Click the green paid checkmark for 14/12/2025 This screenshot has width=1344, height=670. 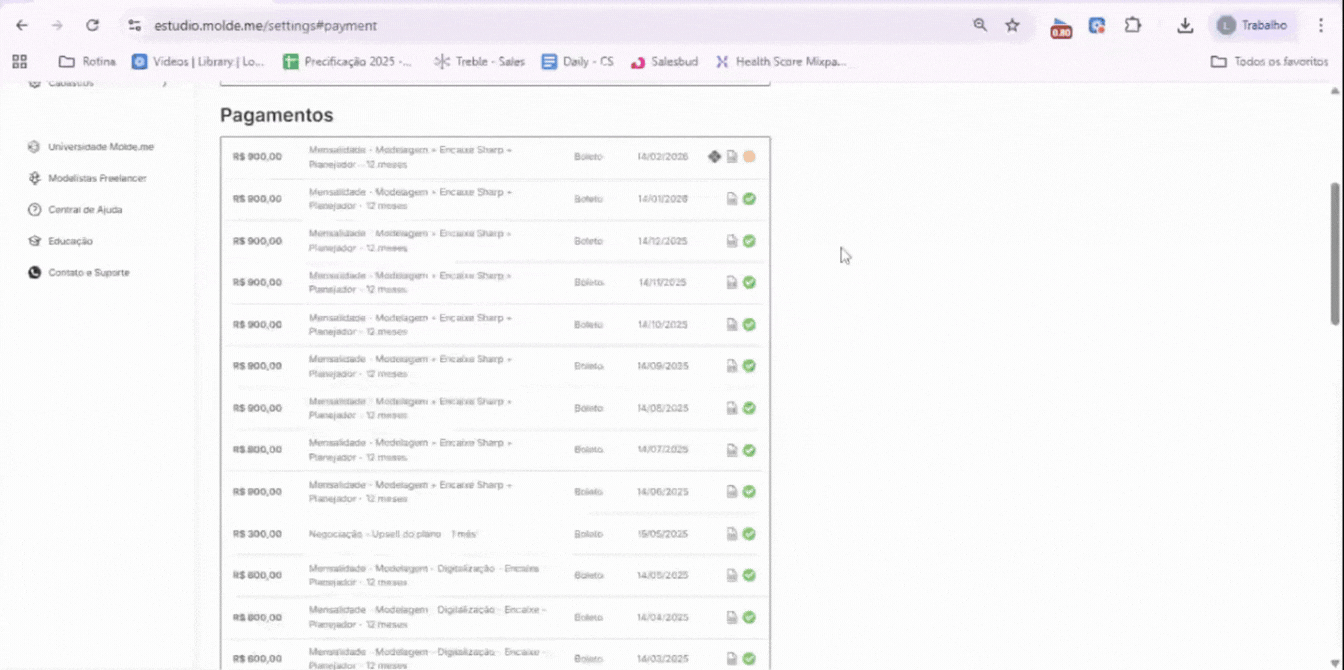[x=749, y=241]
